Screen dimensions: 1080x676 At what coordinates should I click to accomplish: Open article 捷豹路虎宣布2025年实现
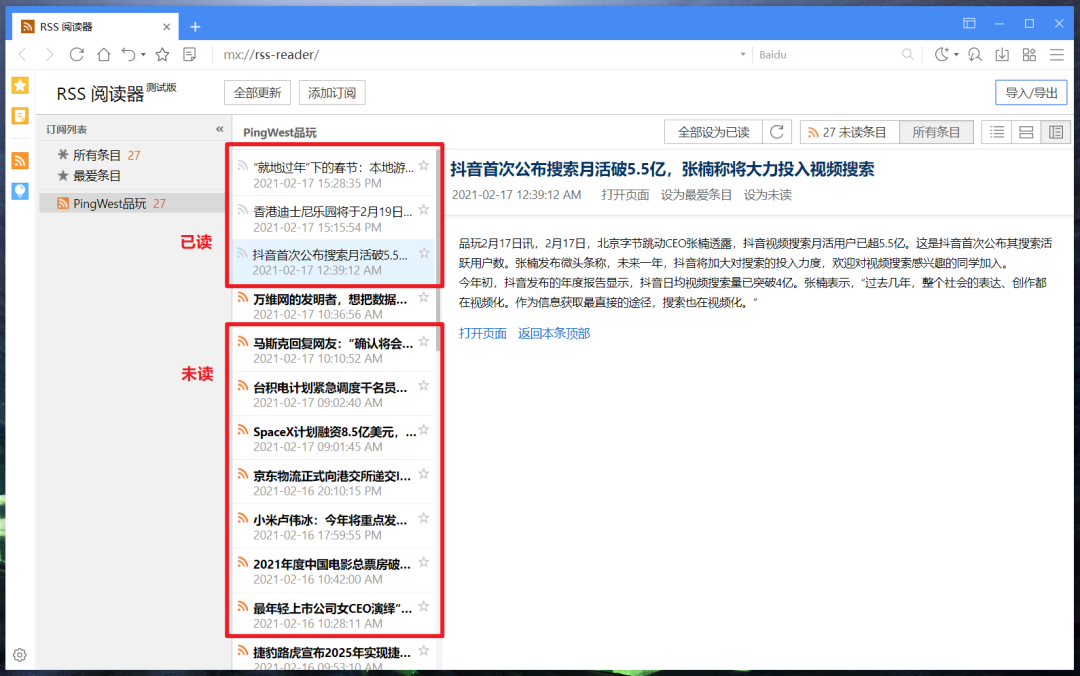click(x=332, y=652)
